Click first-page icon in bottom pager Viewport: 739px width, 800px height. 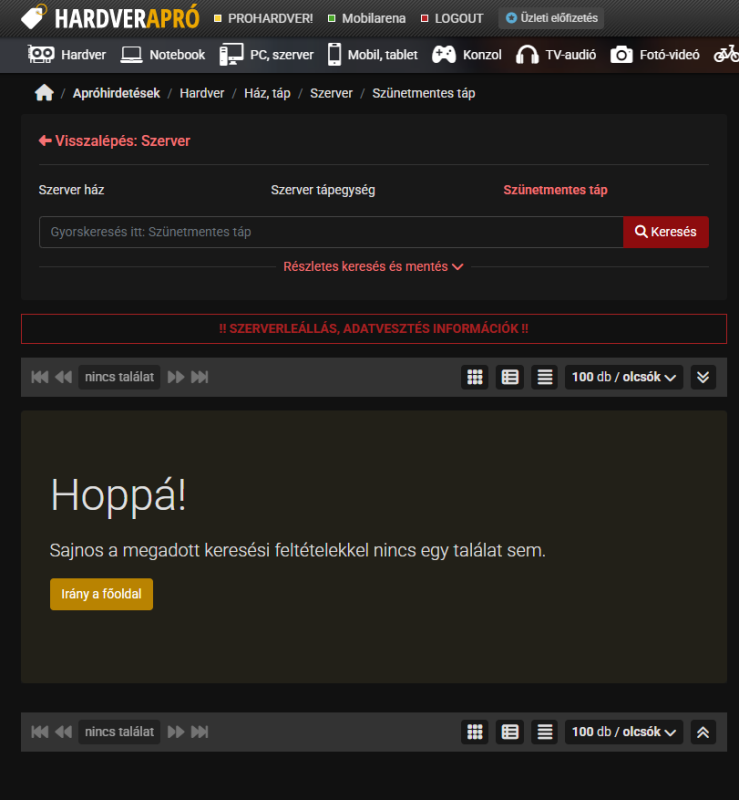(x=40, y=732)
